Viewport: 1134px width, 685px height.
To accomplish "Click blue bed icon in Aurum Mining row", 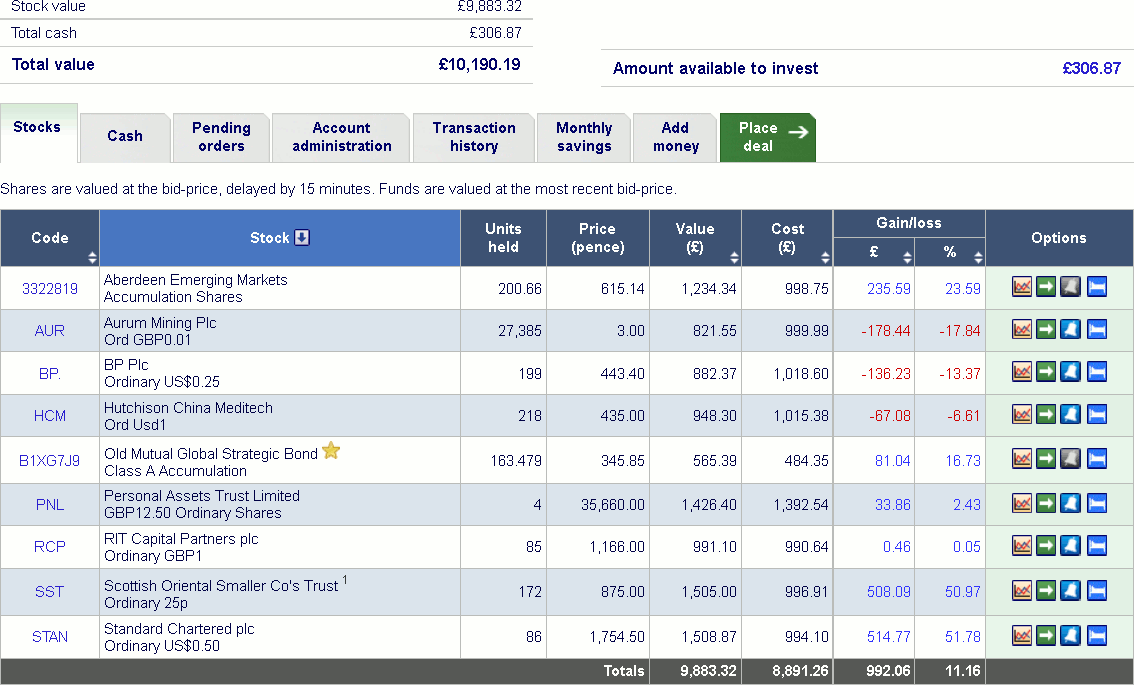I will (x=1096, y=330).
